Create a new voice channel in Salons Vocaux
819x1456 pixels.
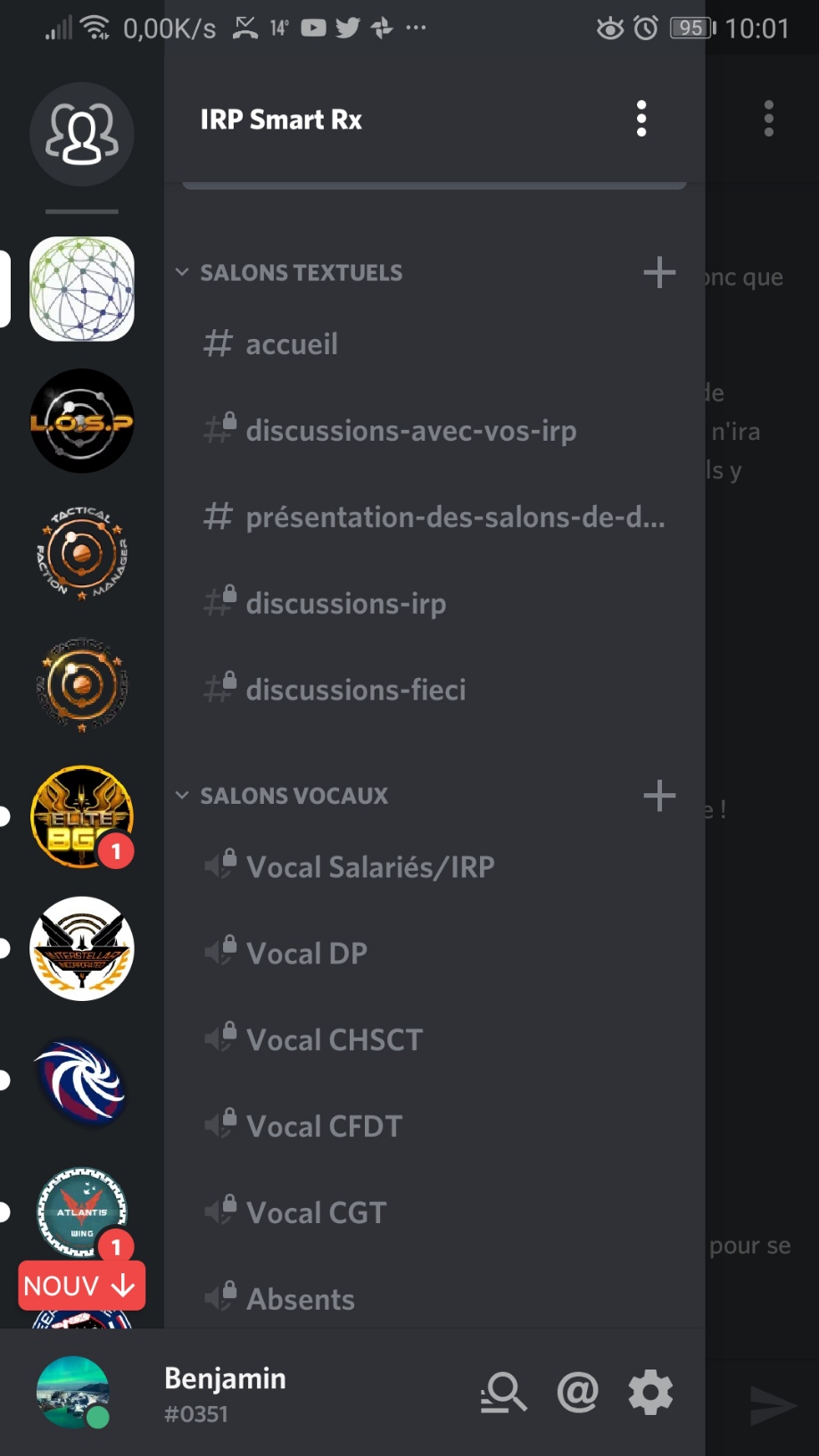pyautogui.click(x=659, y=795)
